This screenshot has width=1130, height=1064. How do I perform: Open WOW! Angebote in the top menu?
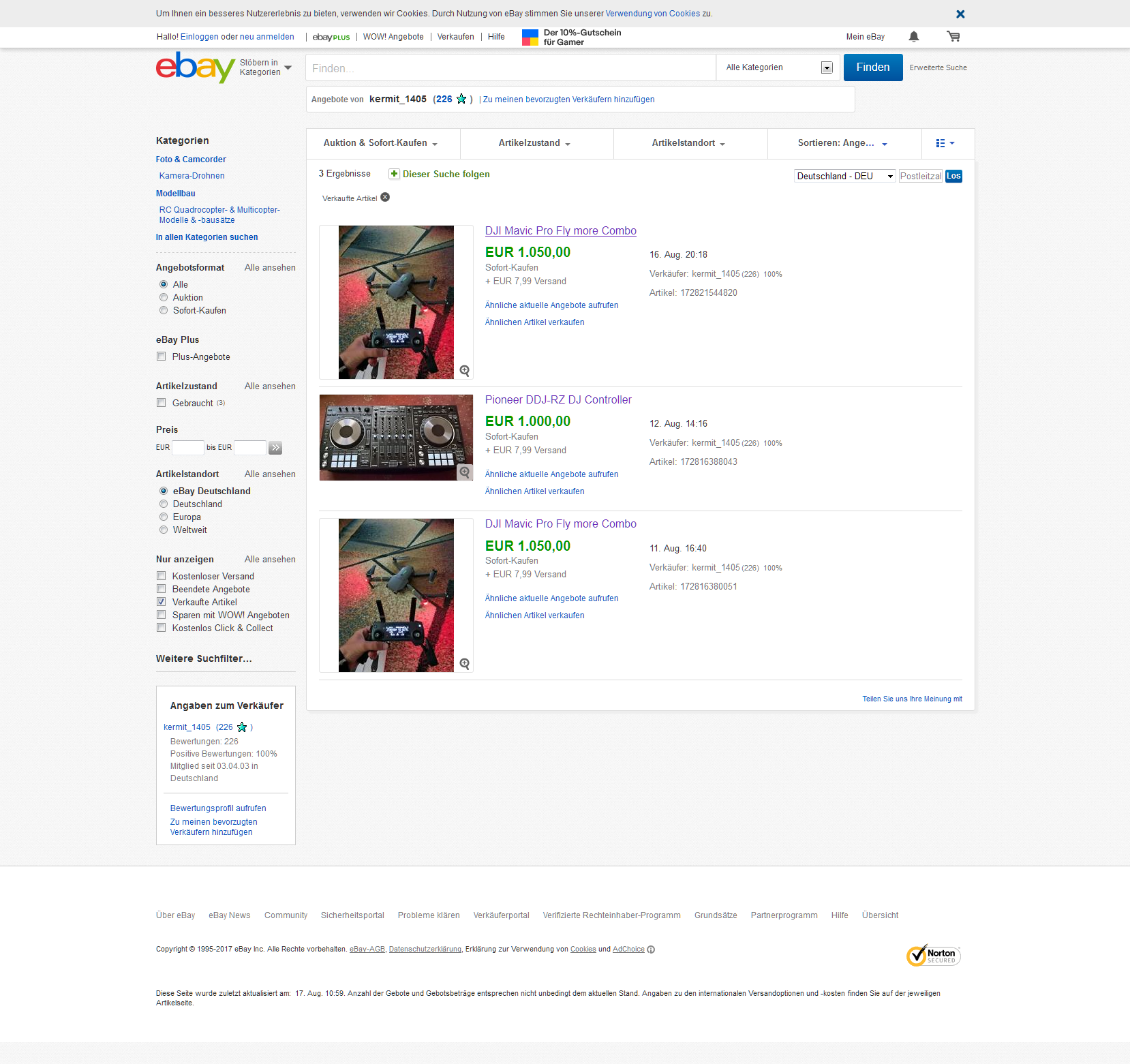[393, 37]
